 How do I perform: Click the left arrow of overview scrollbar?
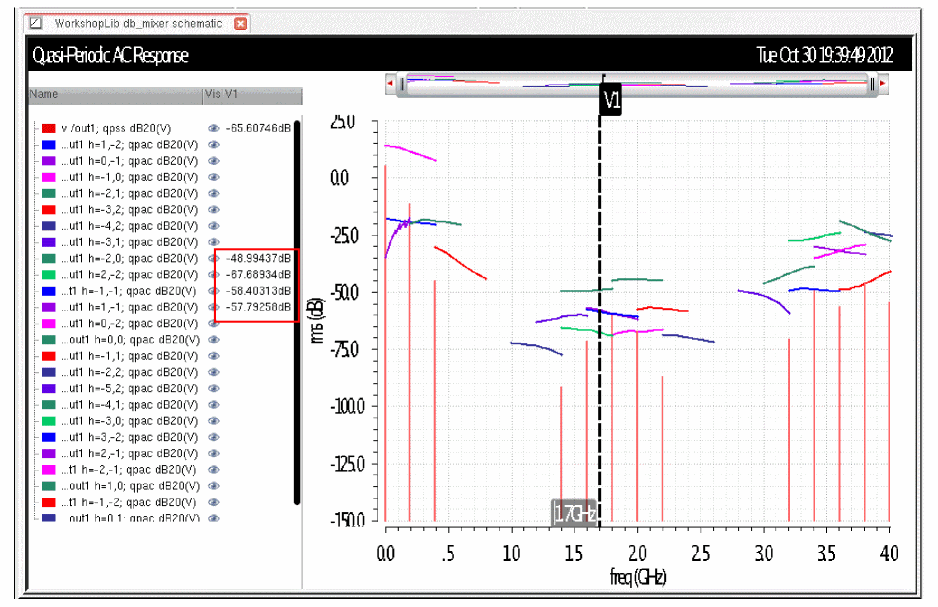tap(390, 84)
